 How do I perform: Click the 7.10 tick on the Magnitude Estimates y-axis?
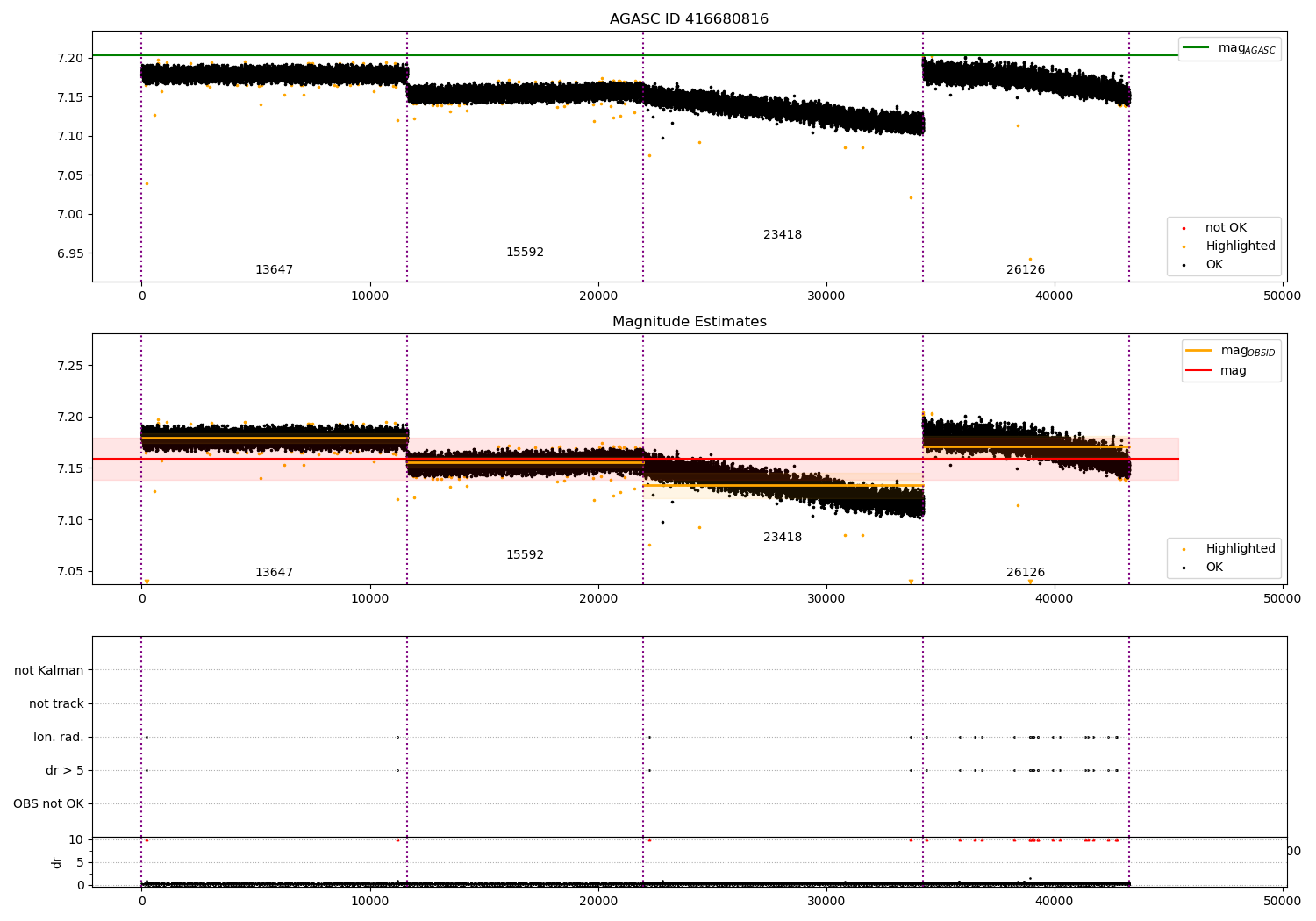pyautogui.click(x=69, y=521)
